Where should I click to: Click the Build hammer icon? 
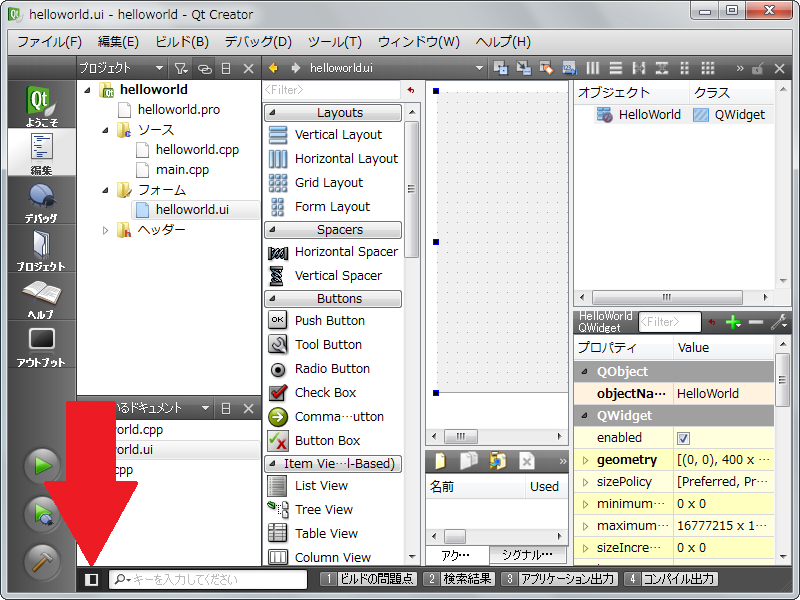coord(42,562)
